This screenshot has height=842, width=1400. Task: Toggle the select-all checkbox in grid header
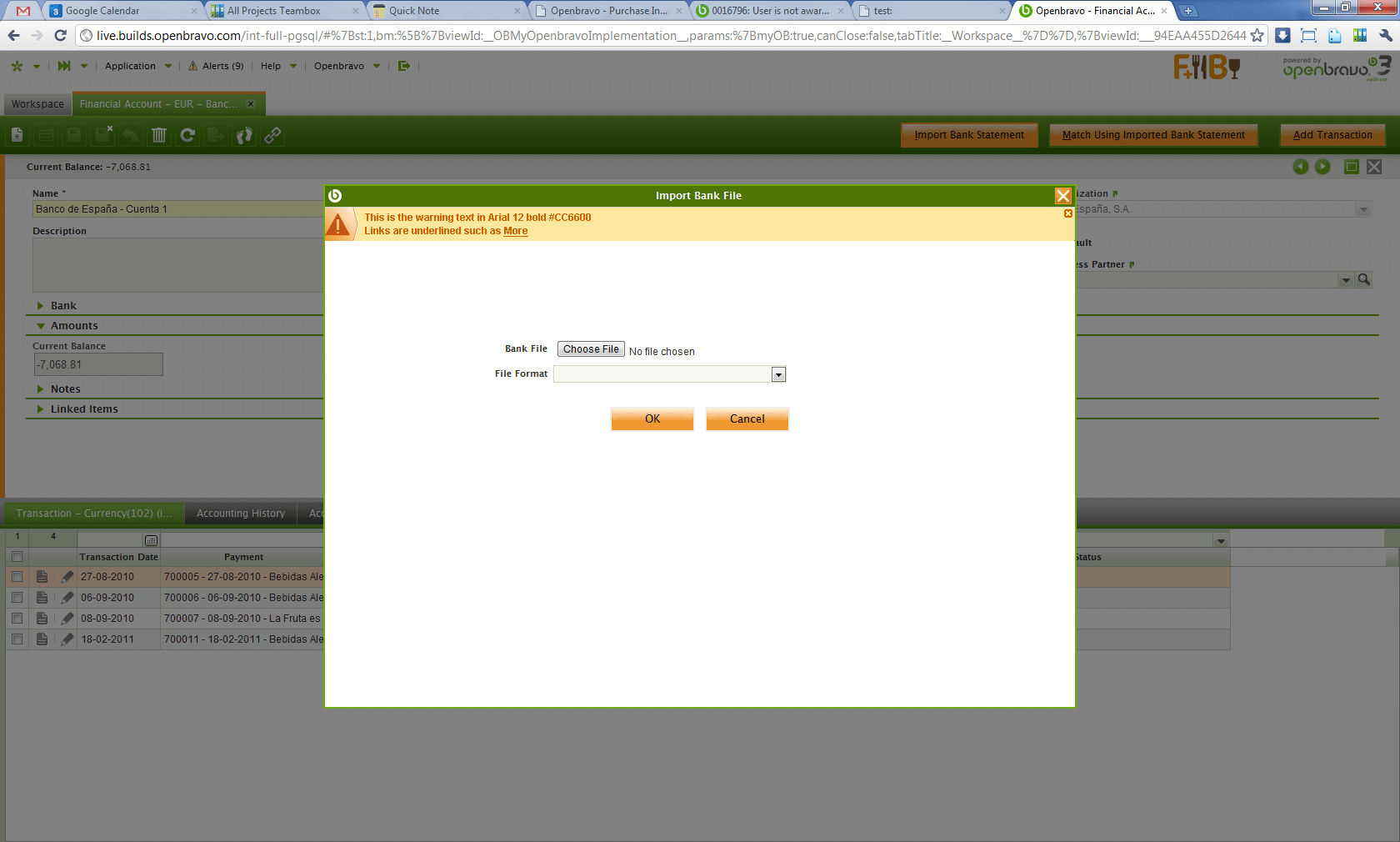point(17,557)
